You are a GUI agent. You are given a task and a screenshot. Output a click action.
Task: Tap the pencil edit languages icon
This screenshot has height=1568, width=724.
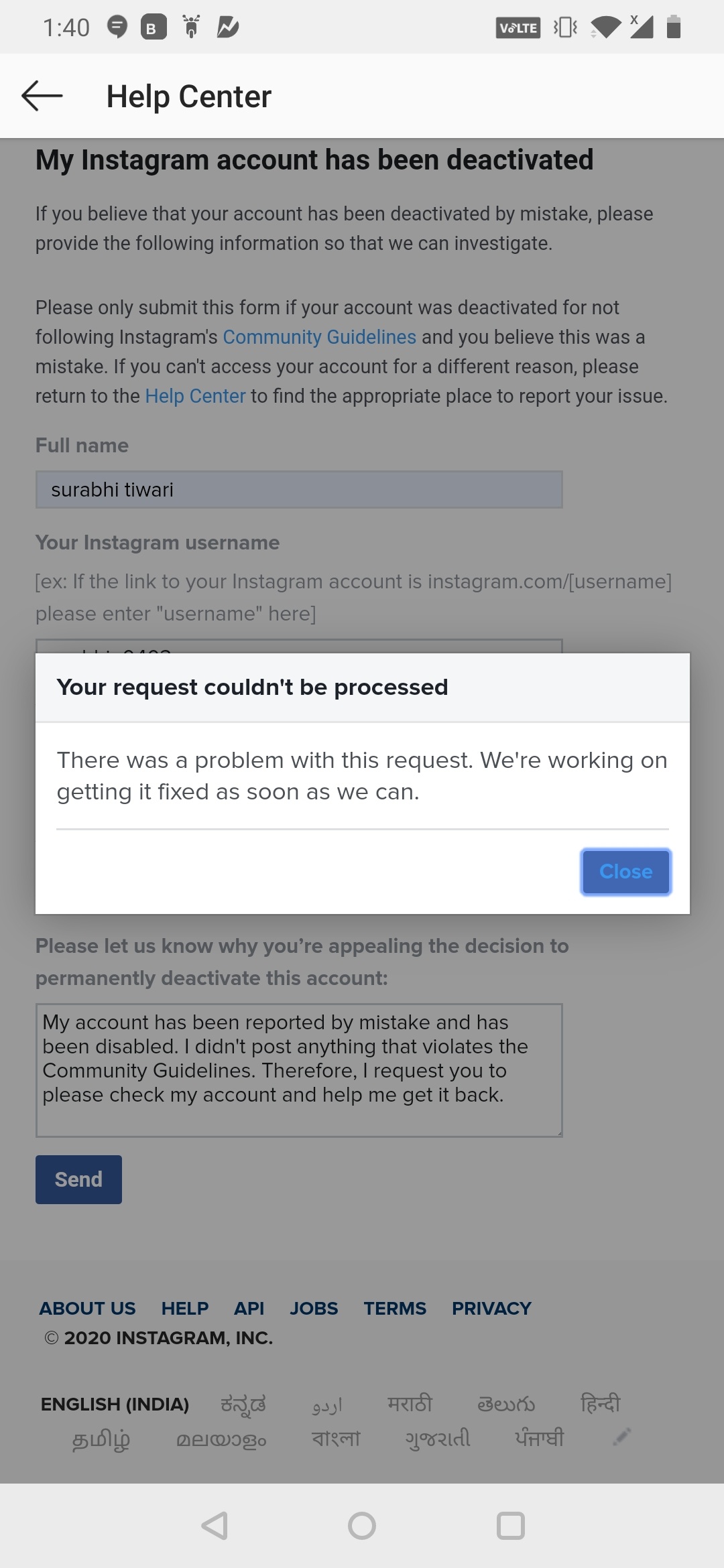pos(622,1437)
